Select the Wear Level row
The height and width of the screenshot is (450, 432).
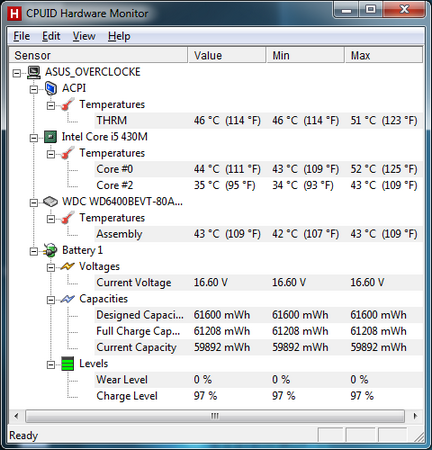tap(259, 380)
